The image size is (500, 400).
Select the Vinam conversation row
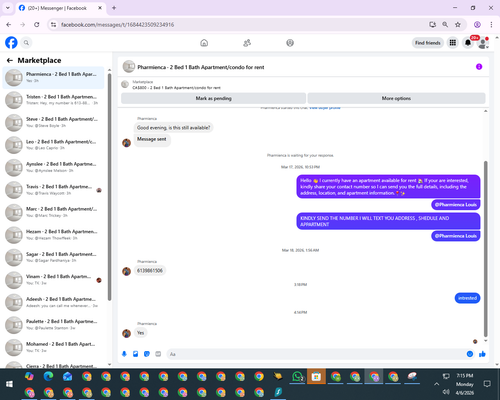point(53,280)
